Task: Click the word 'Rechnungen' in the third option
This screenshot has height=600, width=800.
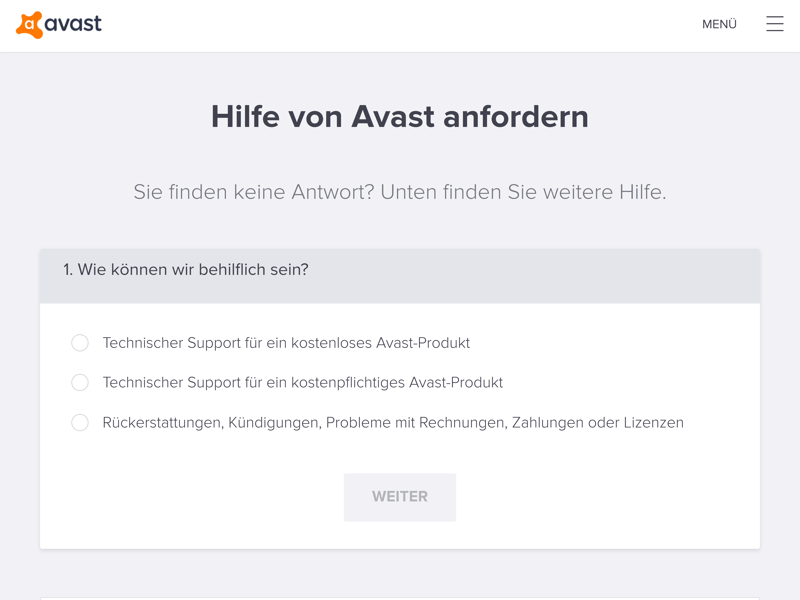Action: 464,423
